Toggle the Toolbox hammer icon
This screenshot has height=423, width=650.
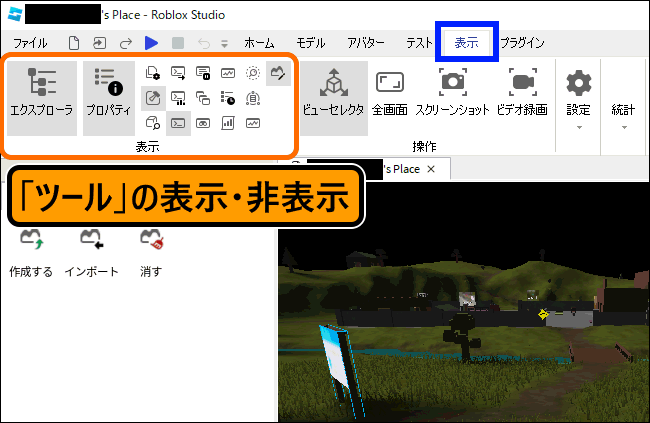[x=153, y=98]
